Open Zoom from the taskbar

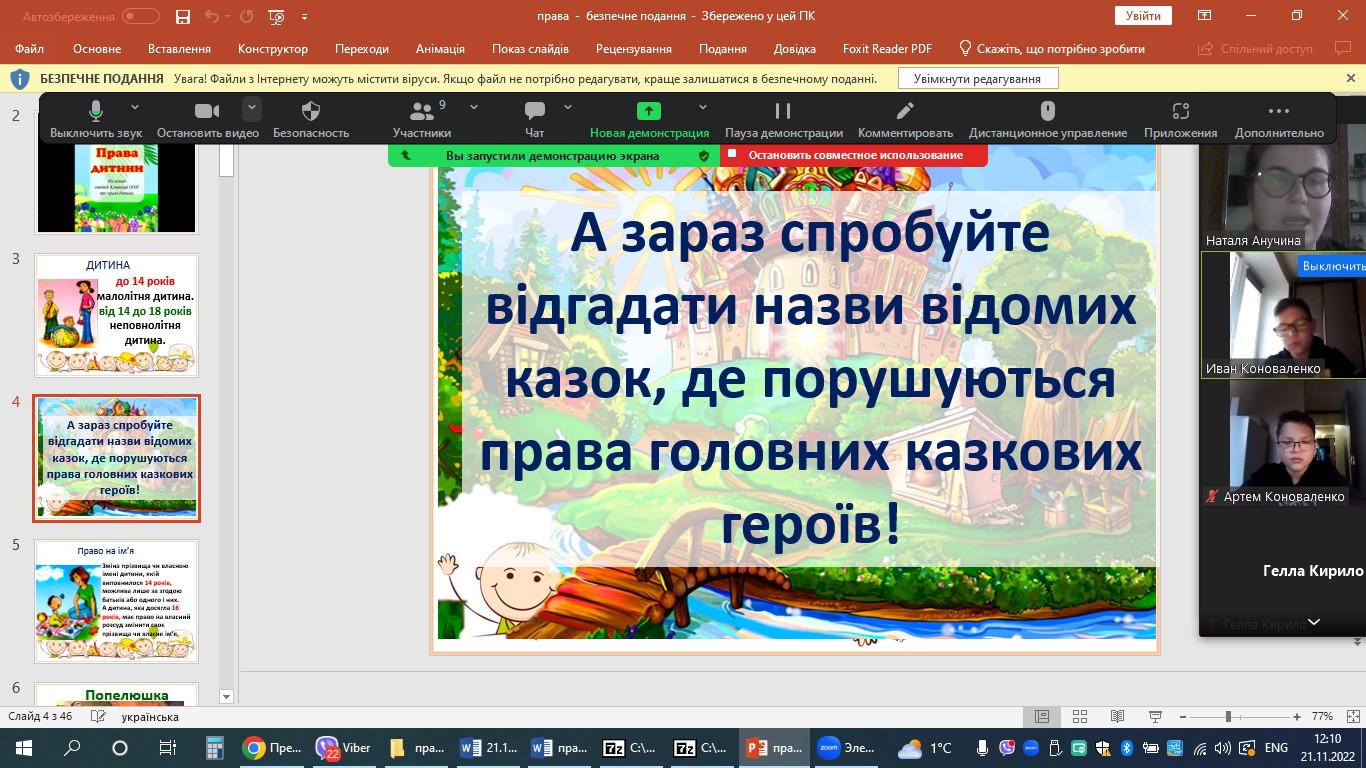(846, 747)
